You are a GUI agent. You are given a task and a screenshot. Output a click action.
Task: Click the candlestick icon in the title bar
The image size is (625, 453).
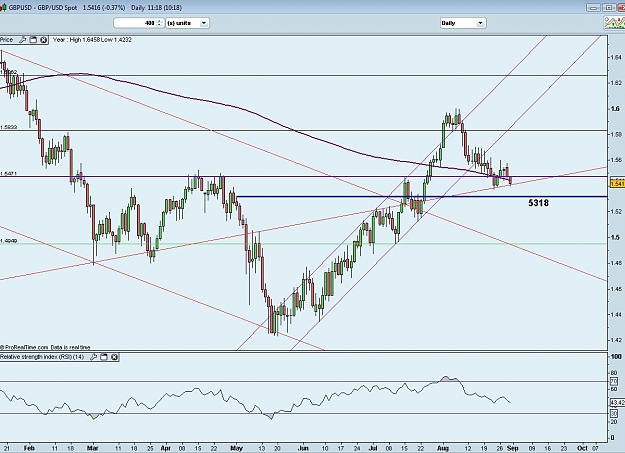click(x=2, y=8)
